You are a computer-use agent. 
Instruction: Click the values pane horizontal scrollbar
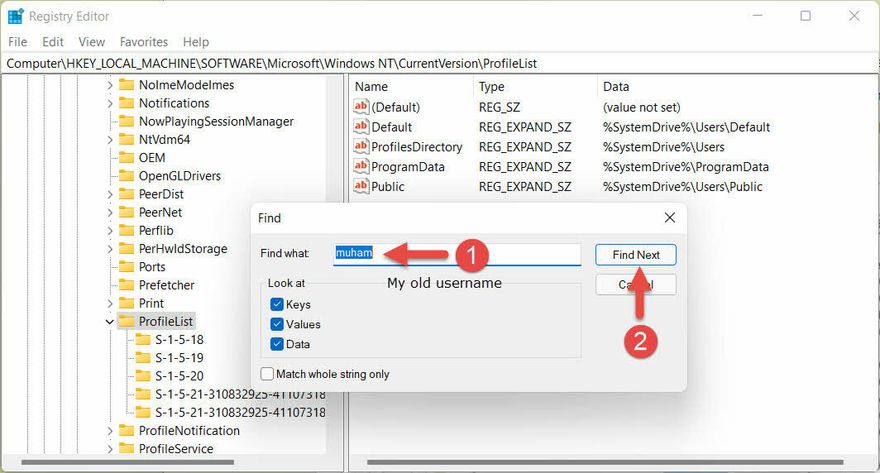tap(605, 462)
